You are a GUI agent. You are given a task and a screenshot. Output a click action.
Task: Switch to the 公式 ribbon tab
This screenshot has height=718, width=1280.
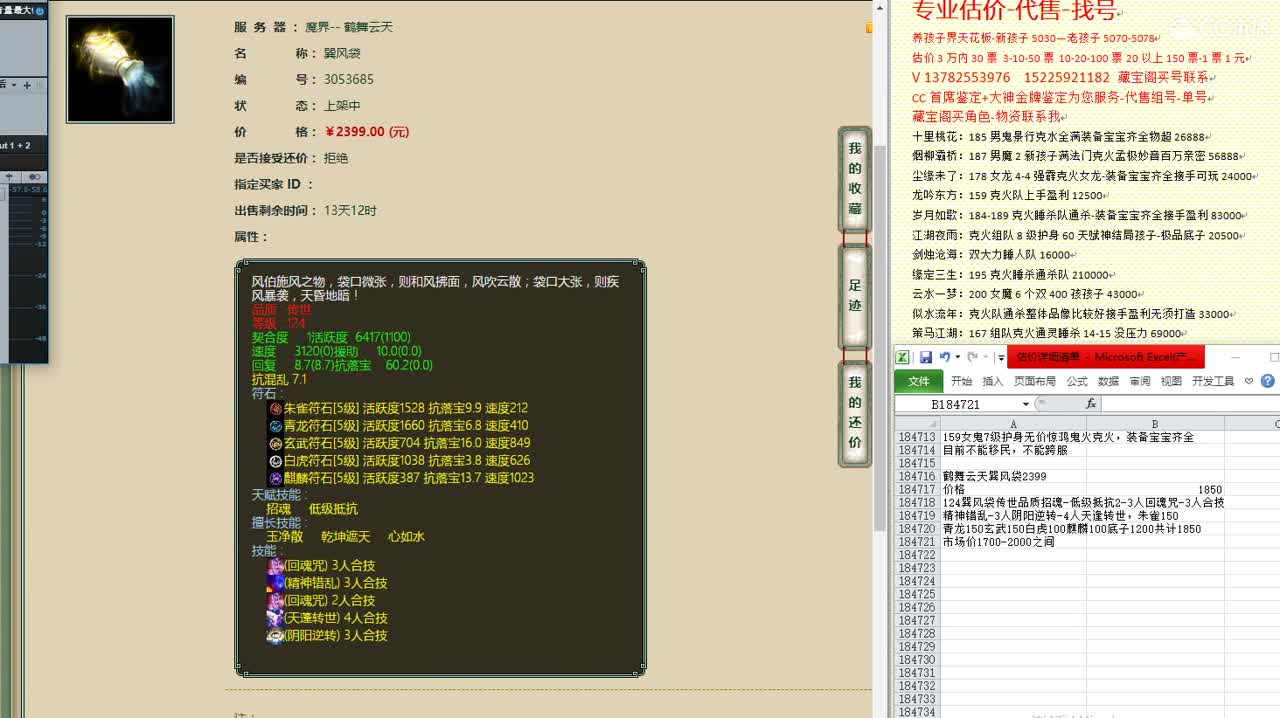point(1077,381)
